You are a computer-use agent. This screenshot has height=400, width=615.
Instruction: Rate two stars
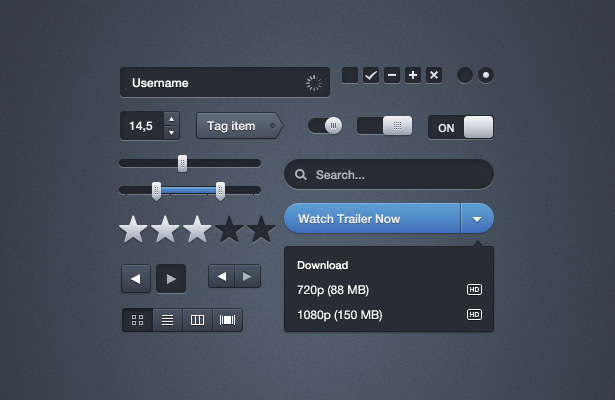pyautogui.click(x=165, y=230)
